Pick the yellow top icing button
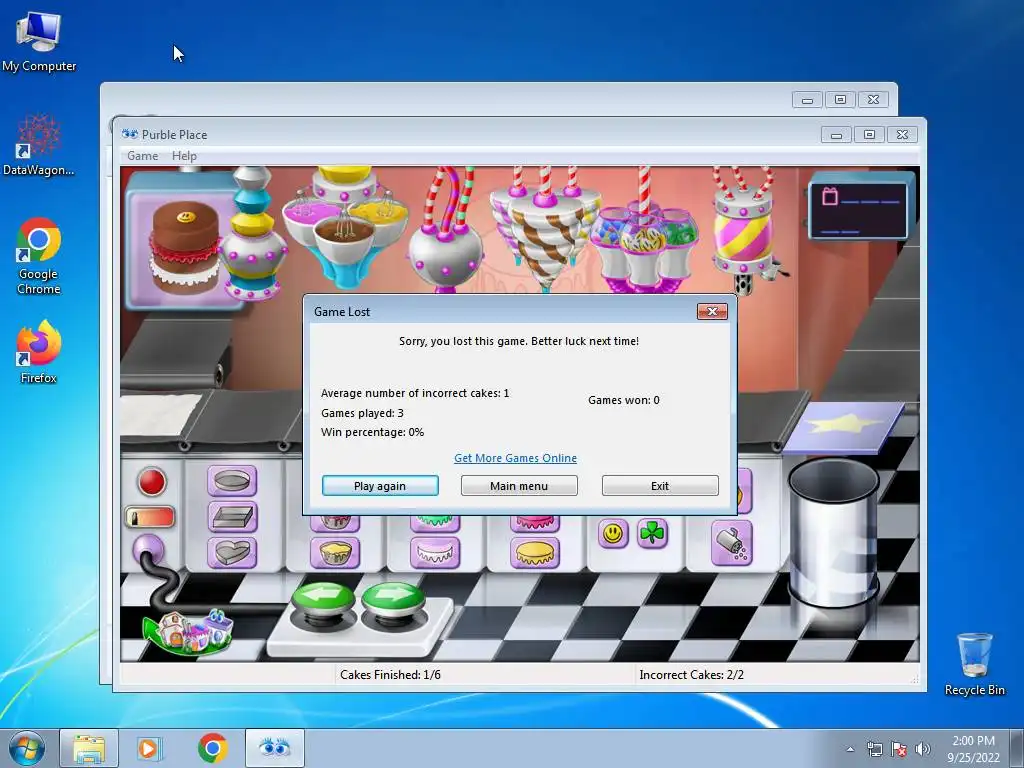 click(535, 553)
